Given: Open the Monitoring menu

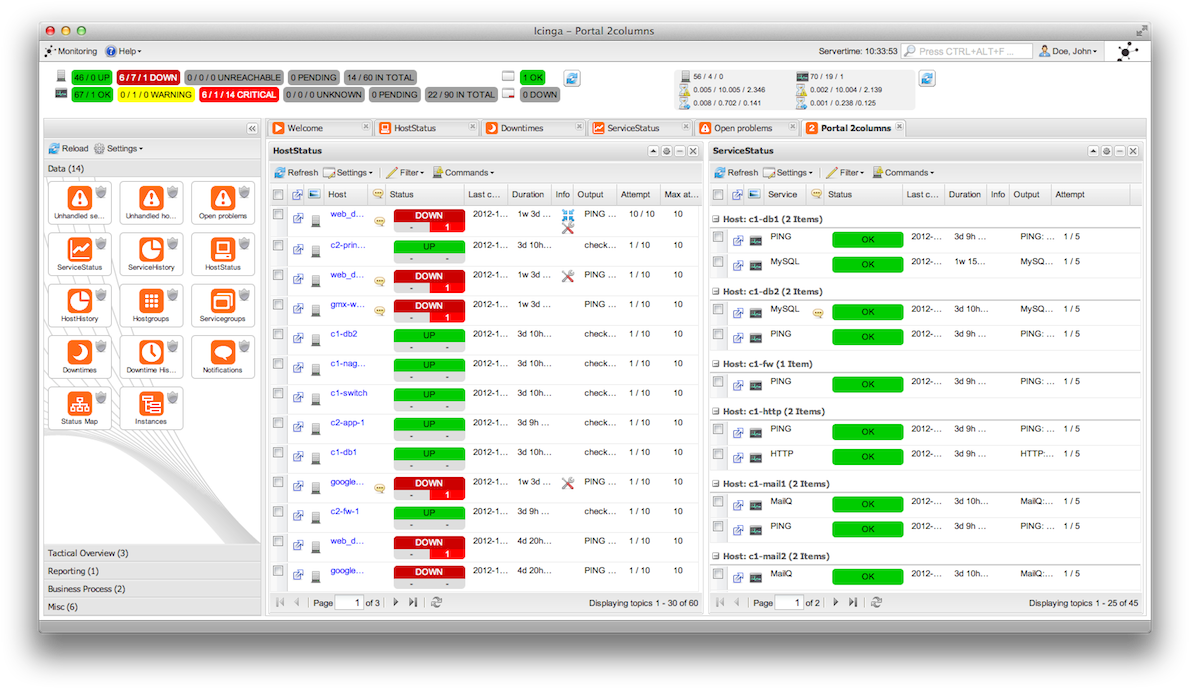Looking at the screenshot, I should coord(76,51).
